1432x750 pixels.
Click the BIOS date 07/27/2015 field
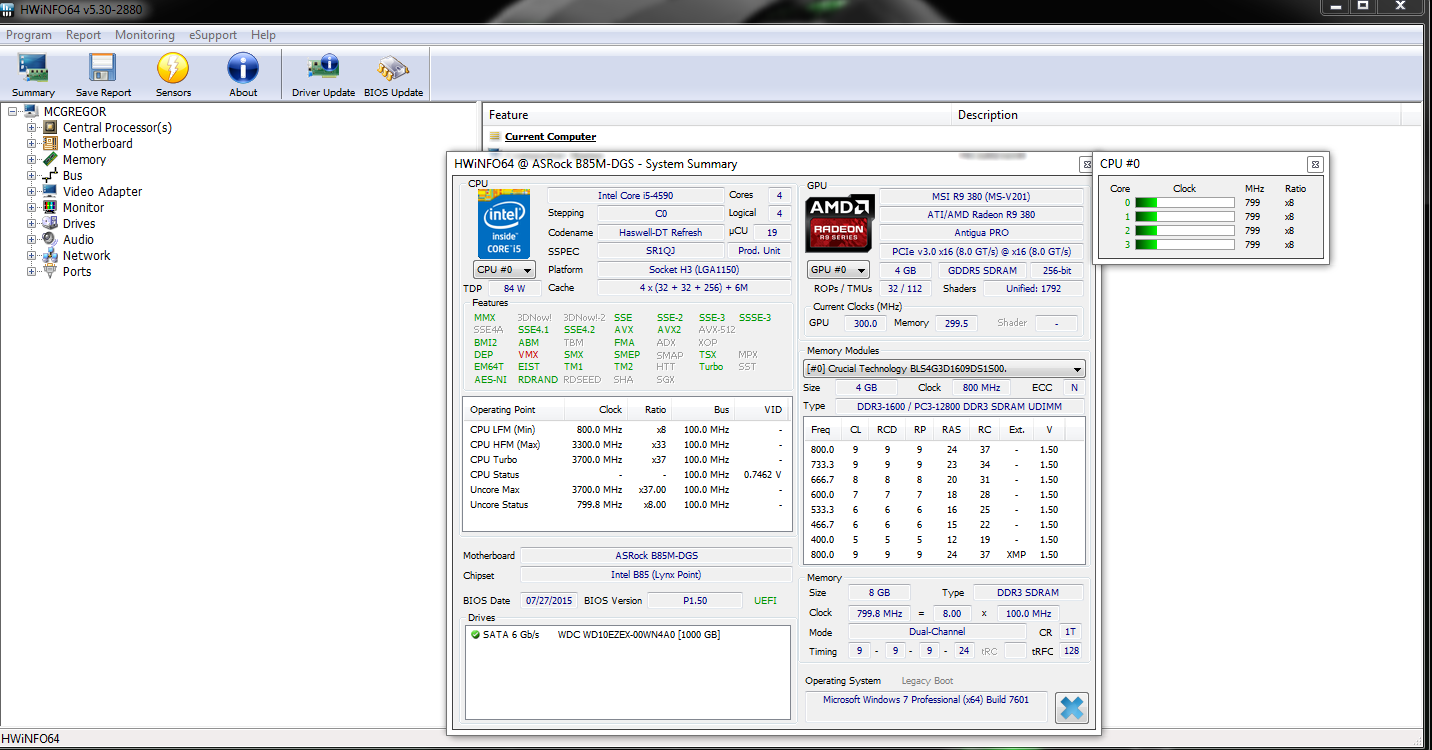[x=547, y=601]
